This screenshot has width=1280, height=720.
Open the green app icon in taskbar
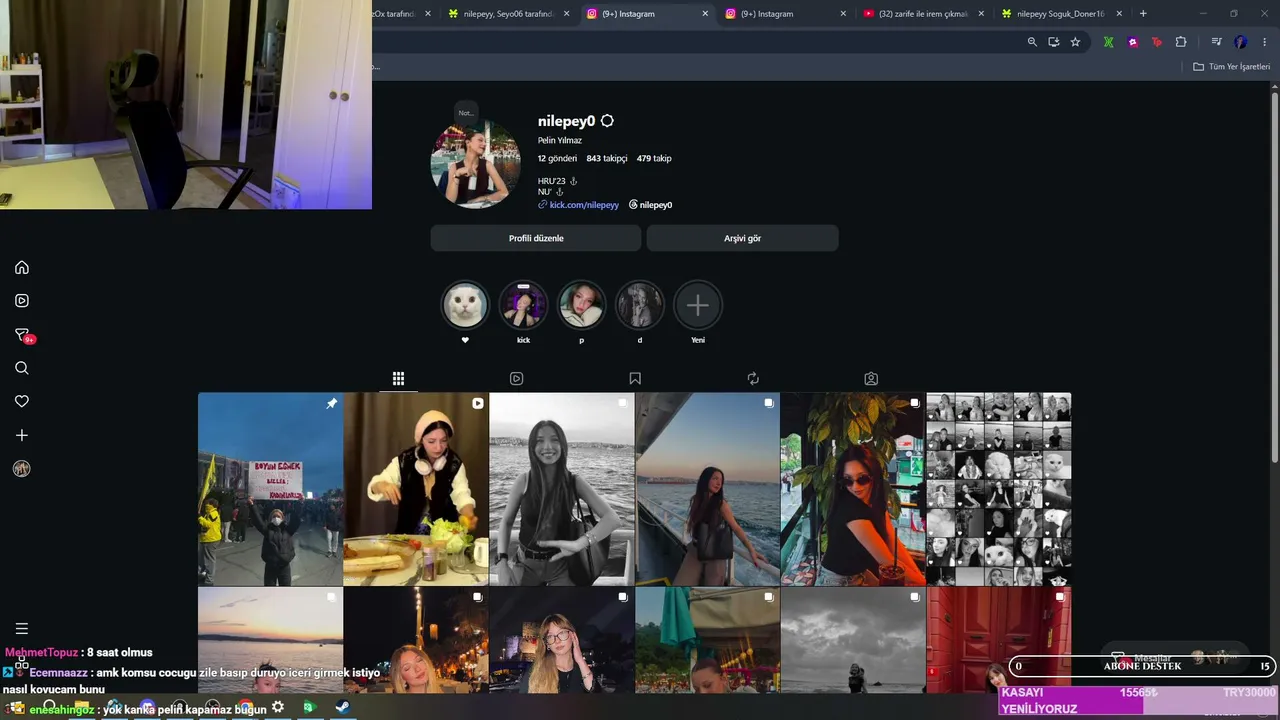click(x=308, y=707)
